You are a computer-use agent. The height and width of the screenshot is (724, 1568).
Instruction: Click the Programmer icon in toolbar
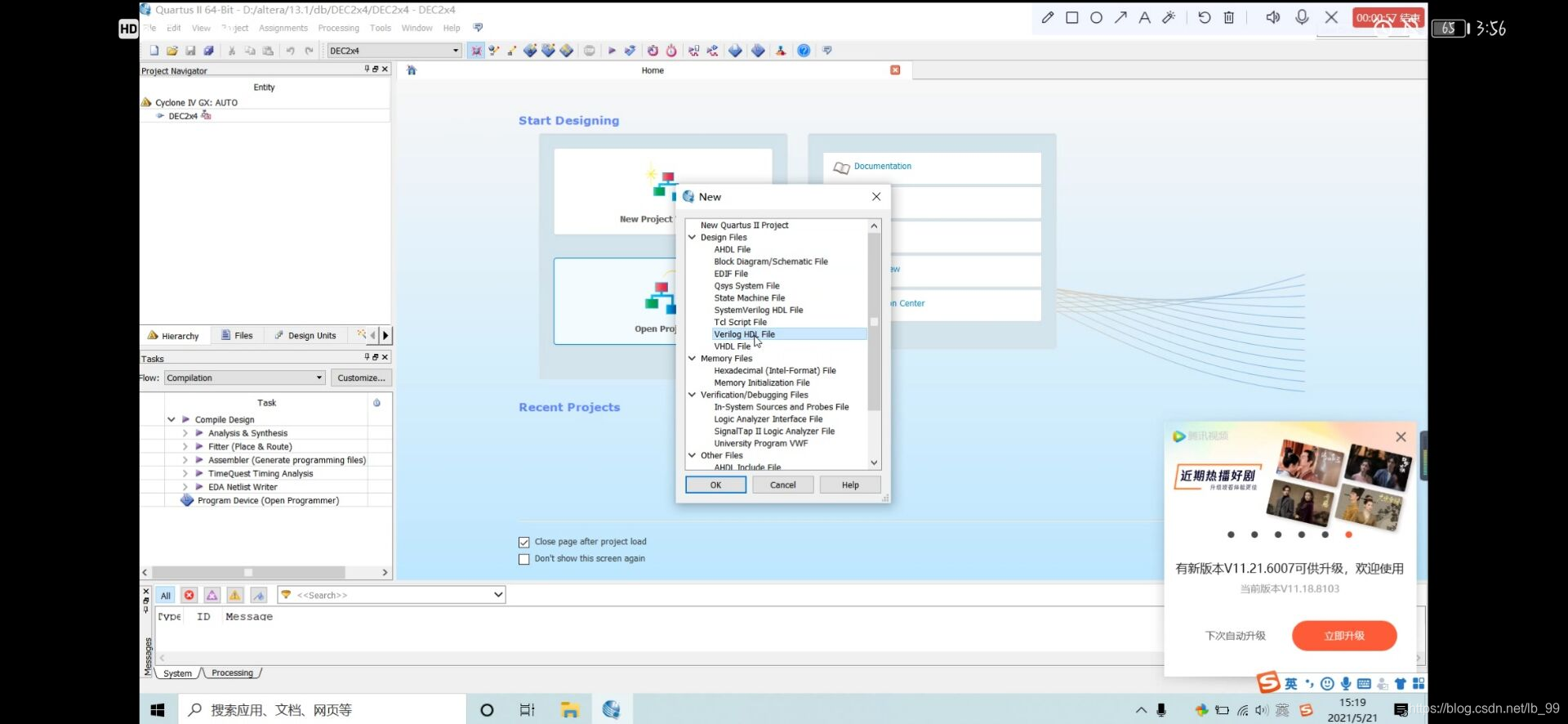click(758, 51)
